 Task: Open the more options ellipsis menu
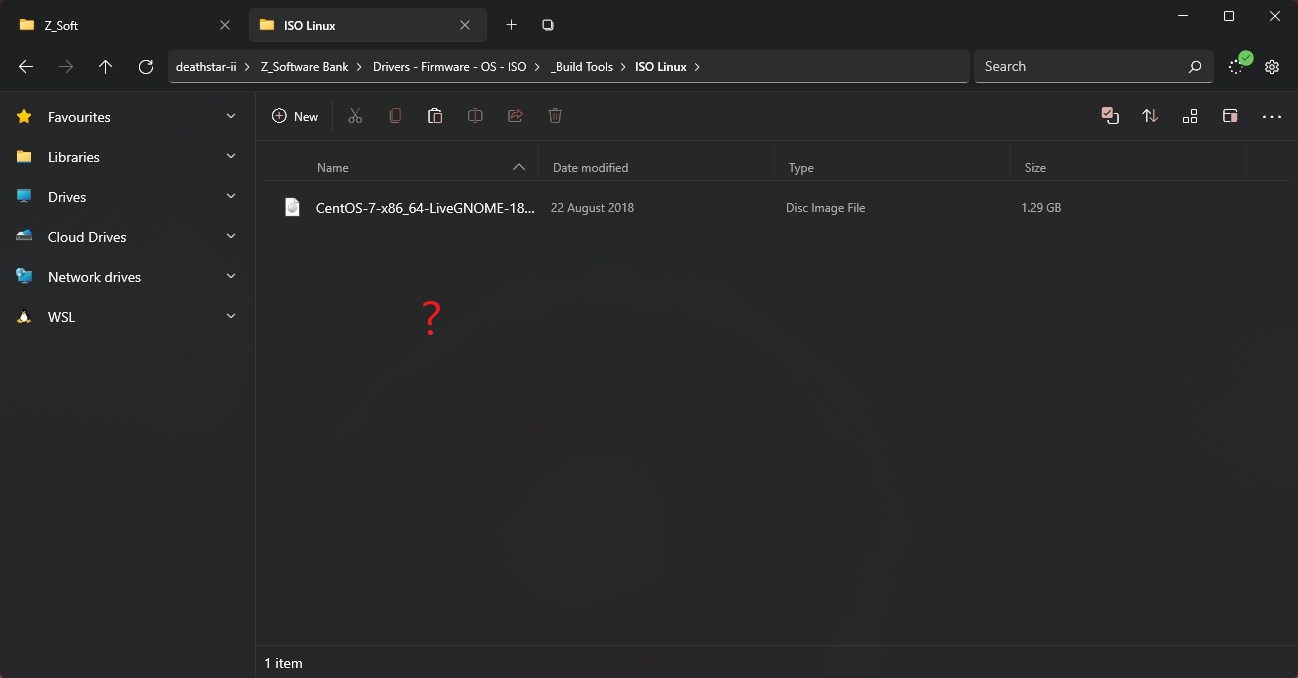(1272, 117)
